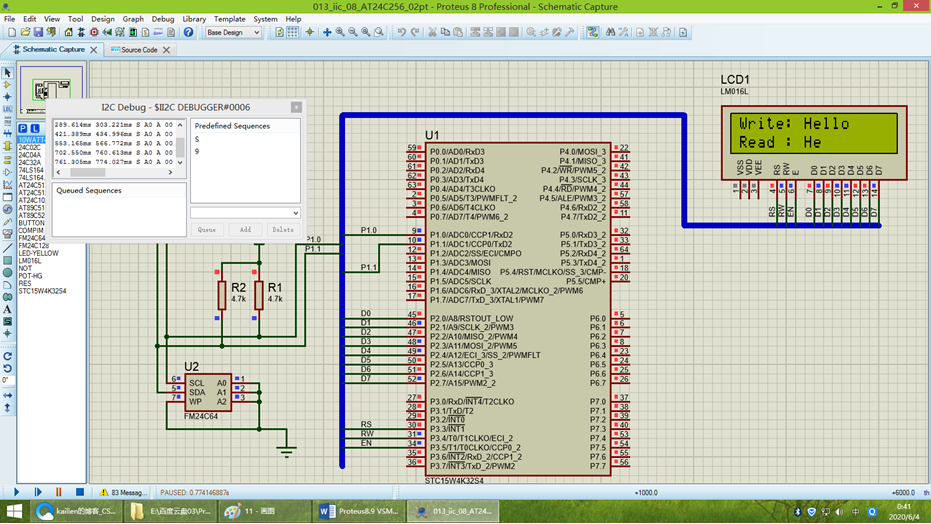Click the Delete button in I2C Debug

coord(283,230)
